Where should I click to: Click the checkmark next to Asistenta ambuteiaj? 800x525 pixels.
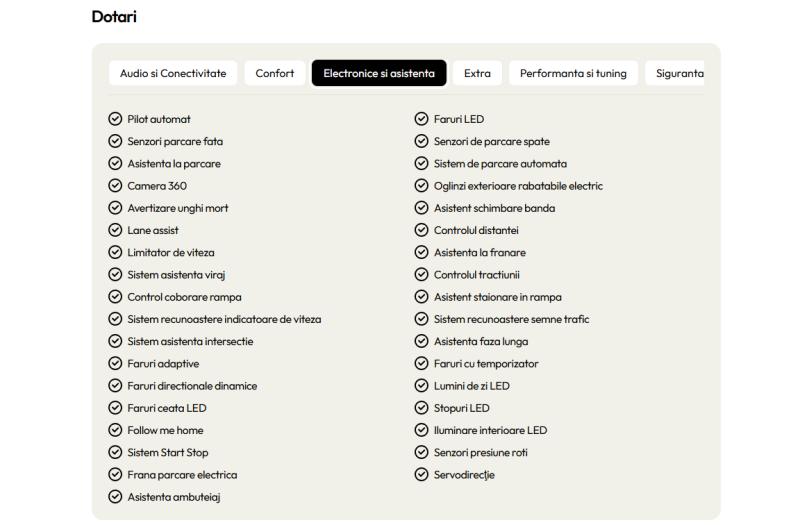coord(115,496)
